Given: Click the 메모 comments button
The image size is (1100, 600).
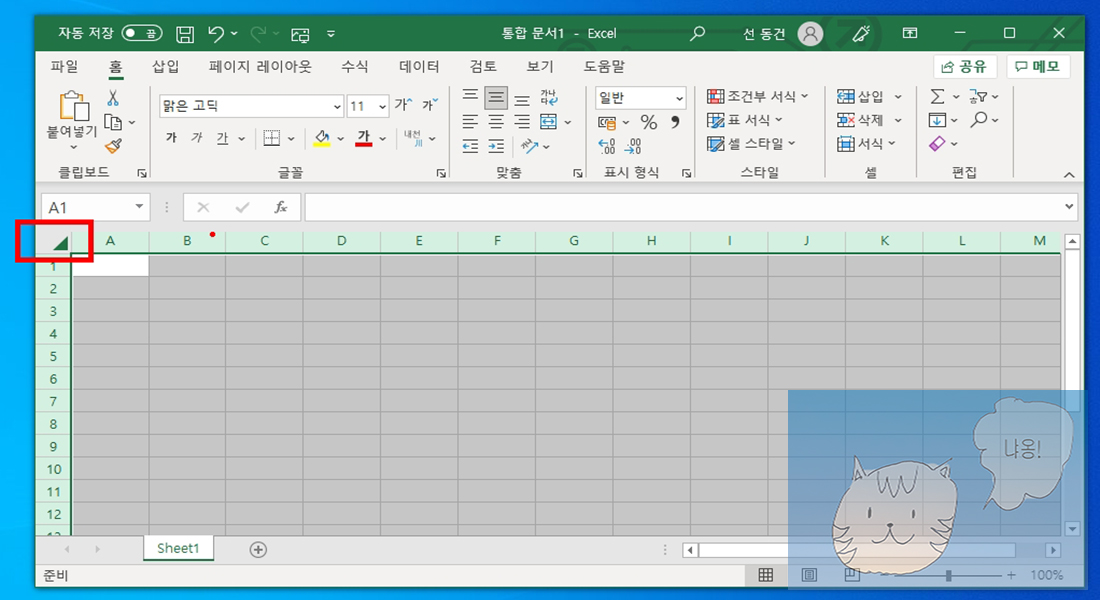Looking at the screenshot, I should pos(1038,67).
